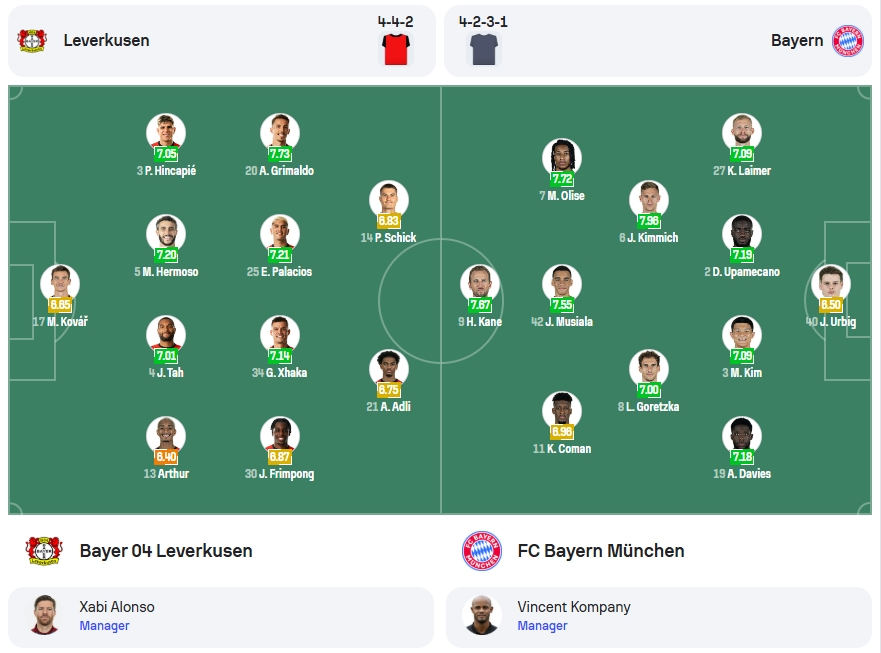
Task: Click the FC Bayern München team name
Action: [x=601, y=551]
